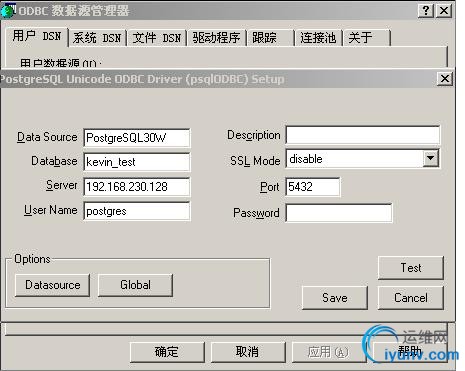Image resolution: width=465 pixels, height=371 pixels.
Task: Click the ODBC manager globe title icon
Action: point(7,11)
